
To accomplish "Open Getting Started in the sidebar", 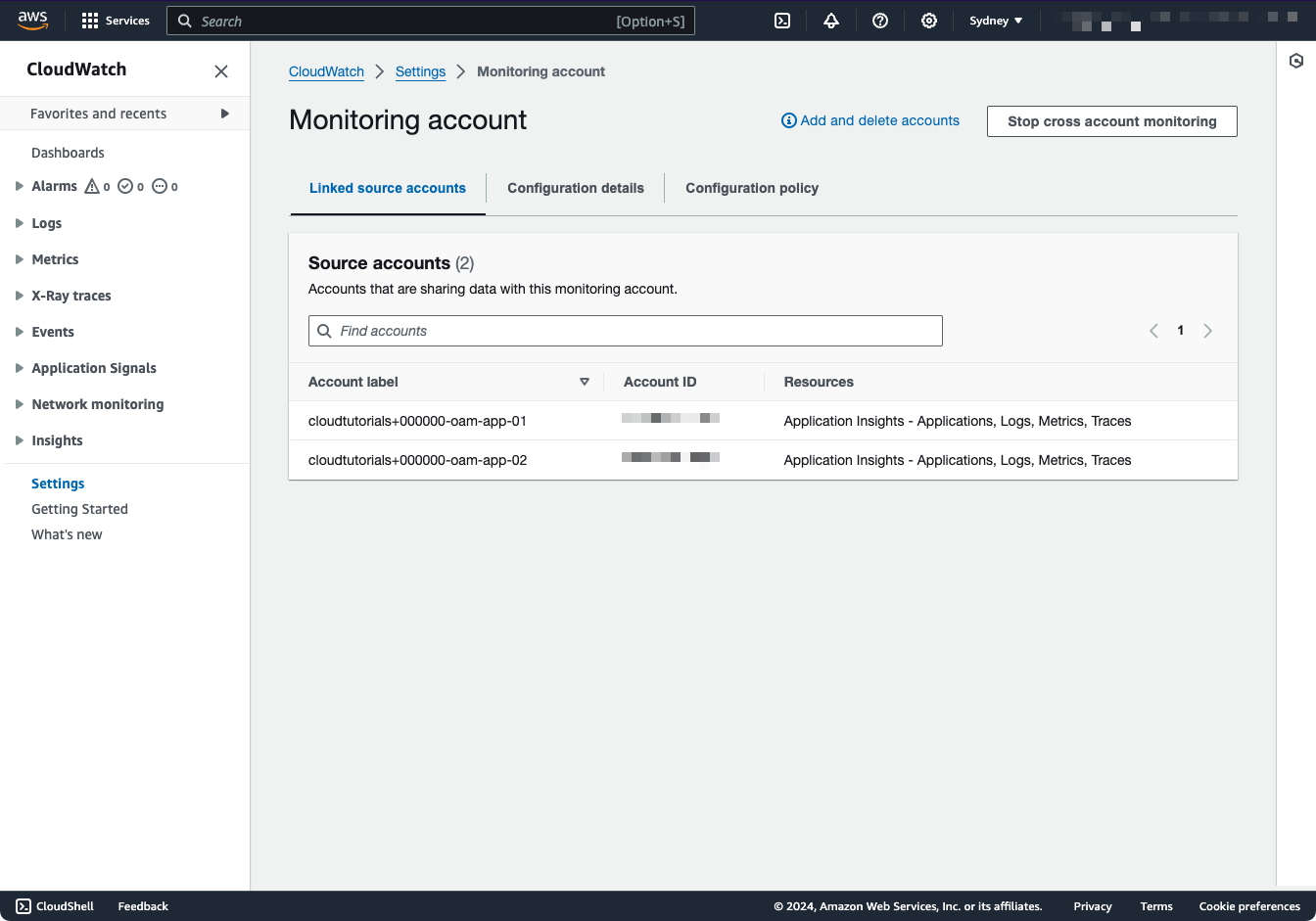I will [x=79, y=509].
